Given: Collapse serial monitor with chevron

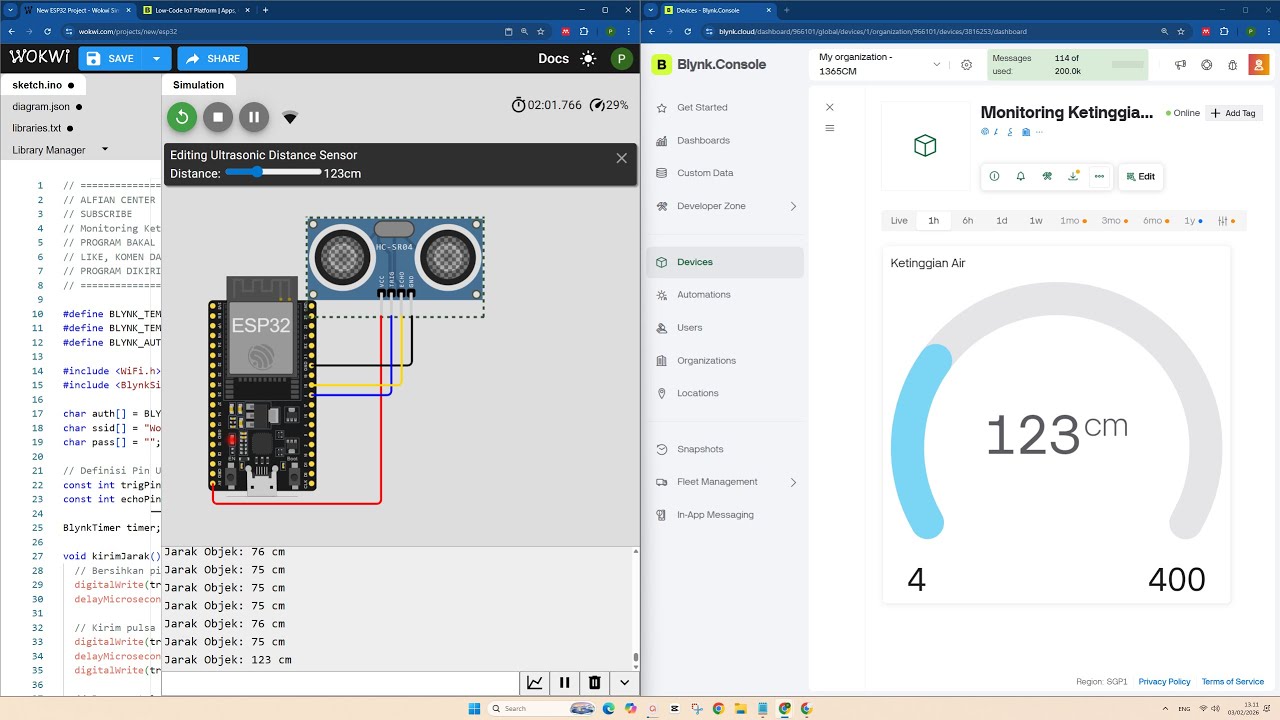Looking at the screenshot, I should pos(625,683).
